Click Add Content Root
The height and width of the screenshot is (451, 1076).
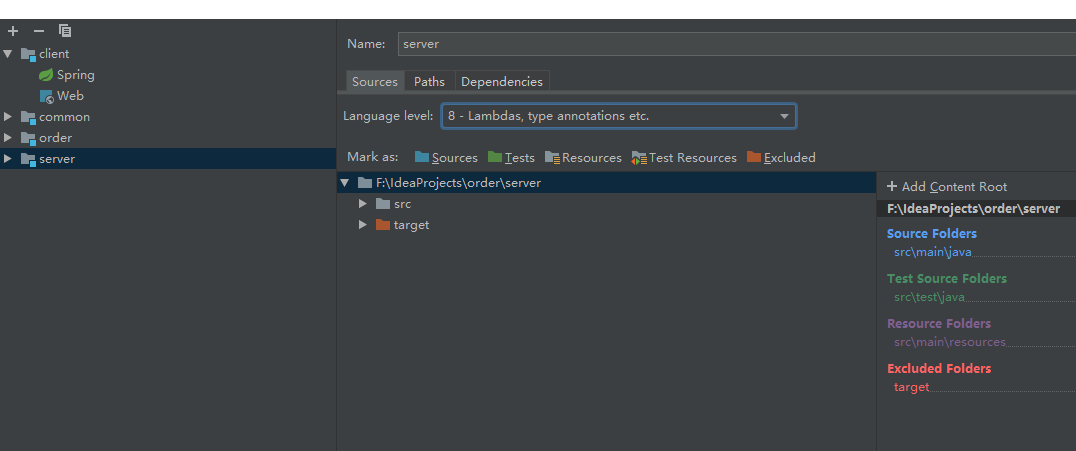click(x=946, y=187)
